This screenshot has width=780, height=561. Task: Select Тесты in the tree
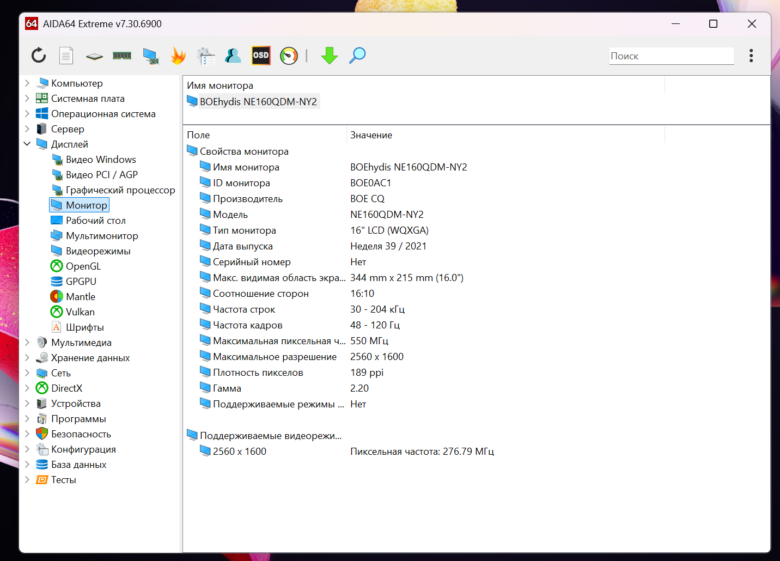pyautogui.click(x=56, y=480)
